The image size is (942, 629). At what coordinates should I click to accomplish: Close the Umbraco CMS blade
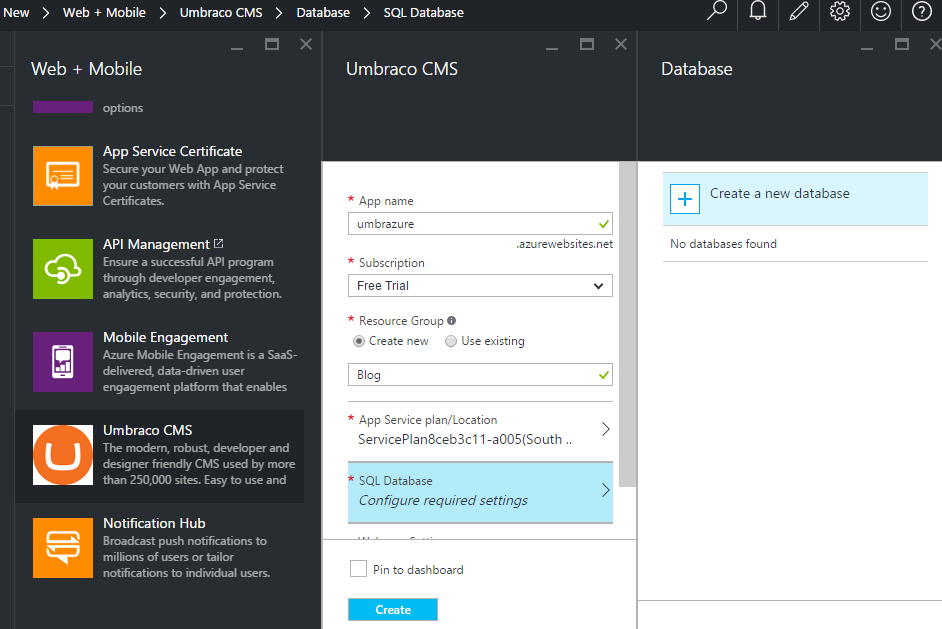621,44
